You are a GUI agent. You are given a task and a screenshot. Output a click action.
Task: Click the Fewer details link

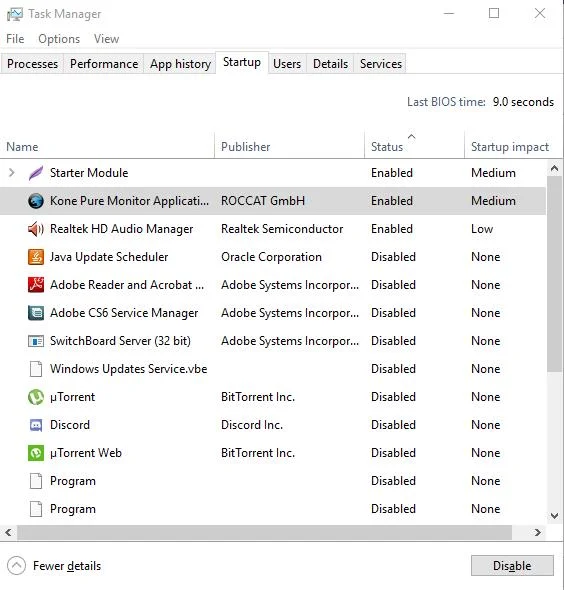coord(67,566)
